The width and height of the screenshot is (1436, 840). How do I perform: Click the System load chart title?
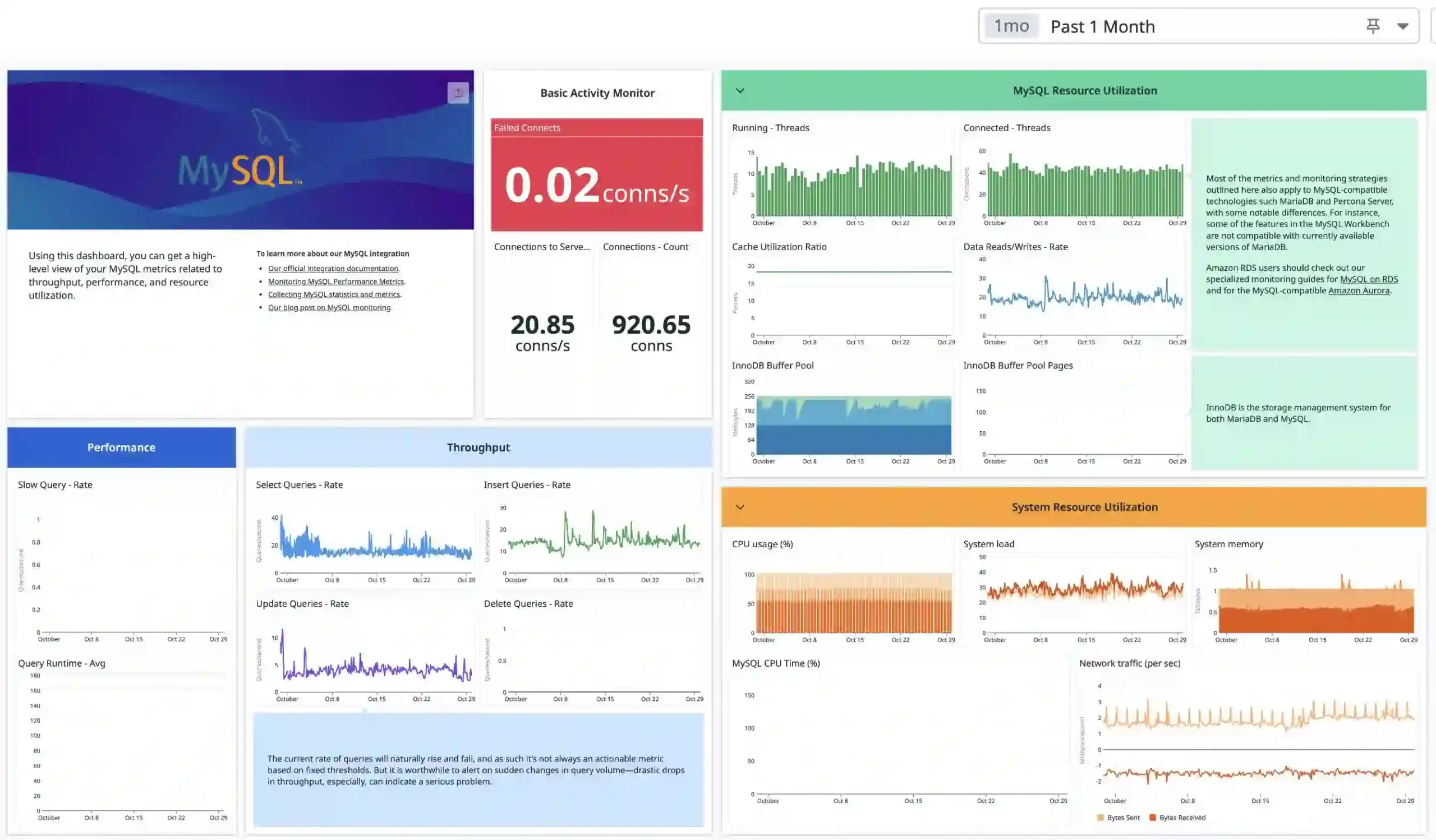989,544
